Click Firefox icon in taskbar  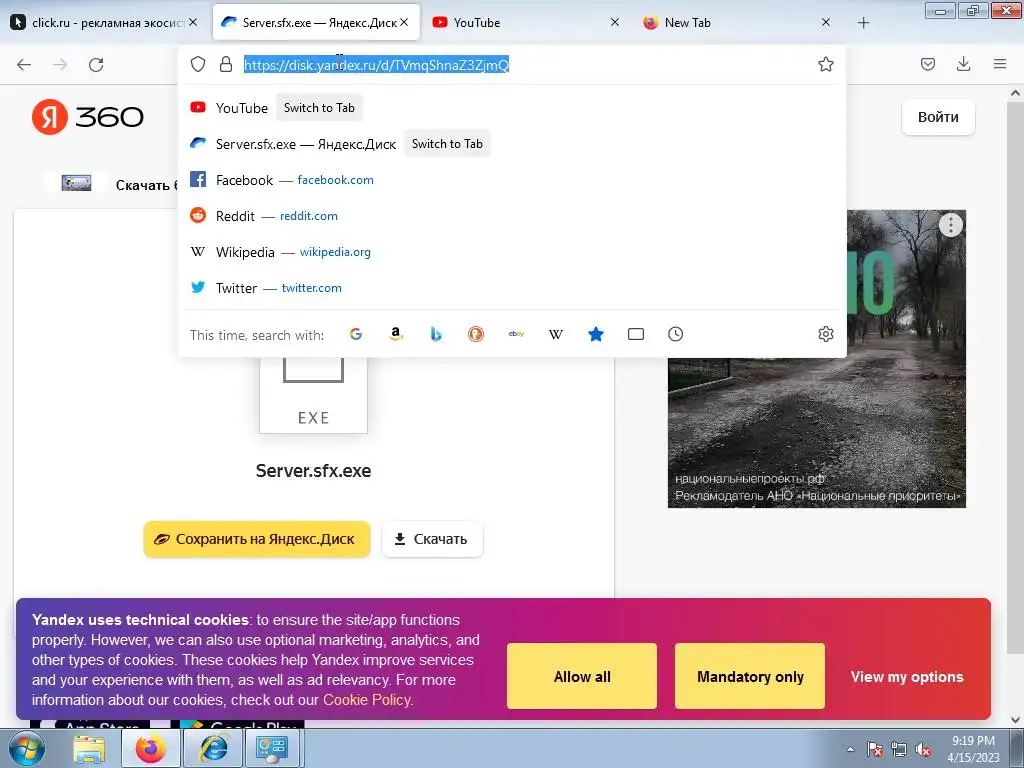[151, 748]
